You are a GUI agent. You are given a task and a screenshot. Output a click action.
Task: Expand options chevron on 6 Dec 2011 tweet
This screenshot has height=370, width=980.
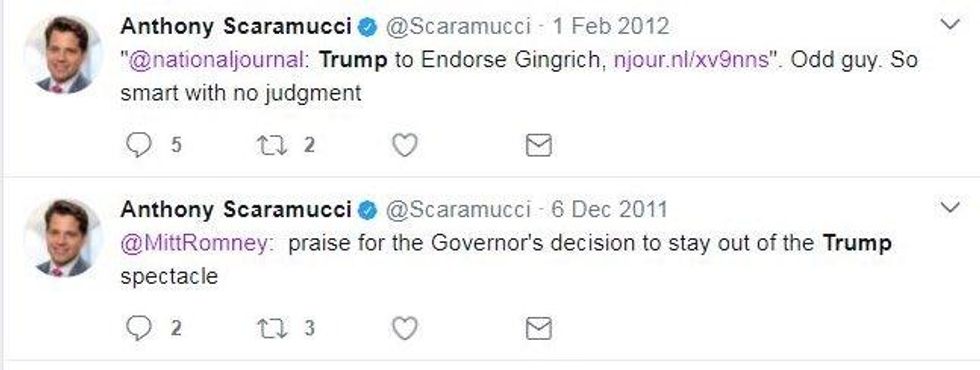950,208
